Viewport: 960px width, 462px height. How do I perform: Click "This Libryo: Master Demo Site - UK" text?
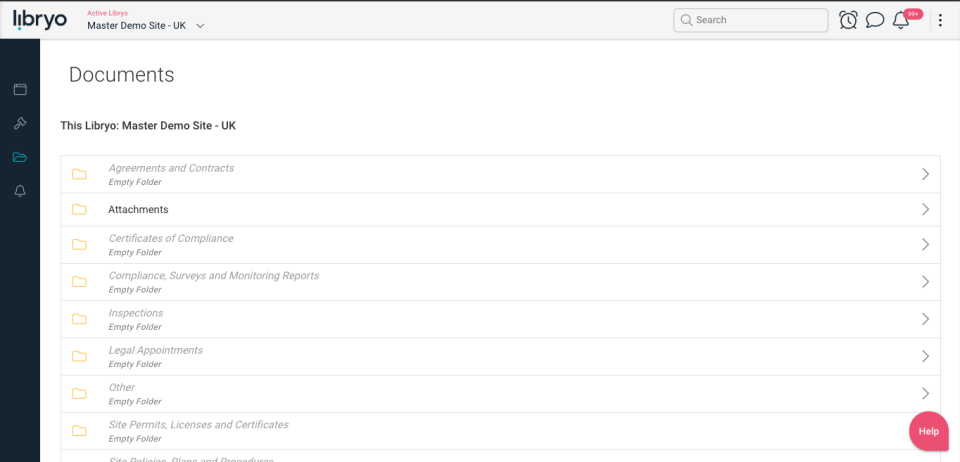click(x=148, y=126)
